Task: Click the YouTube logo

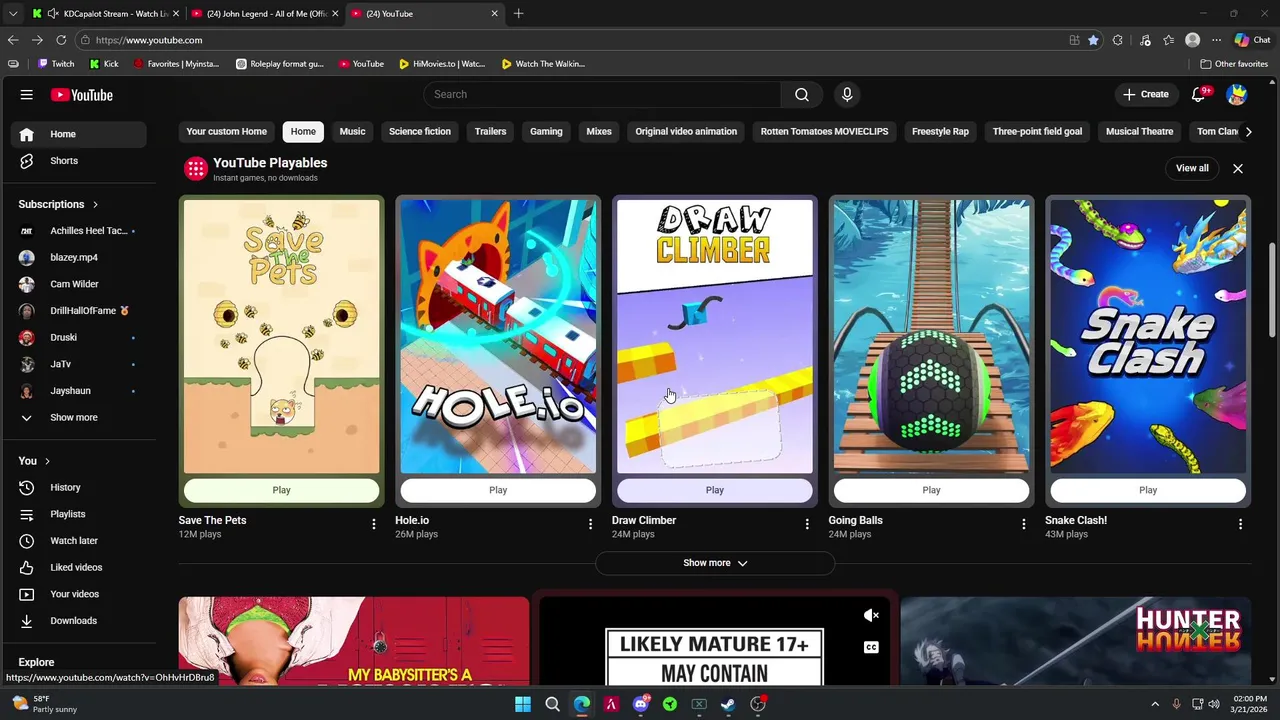Action: point(82,95)
